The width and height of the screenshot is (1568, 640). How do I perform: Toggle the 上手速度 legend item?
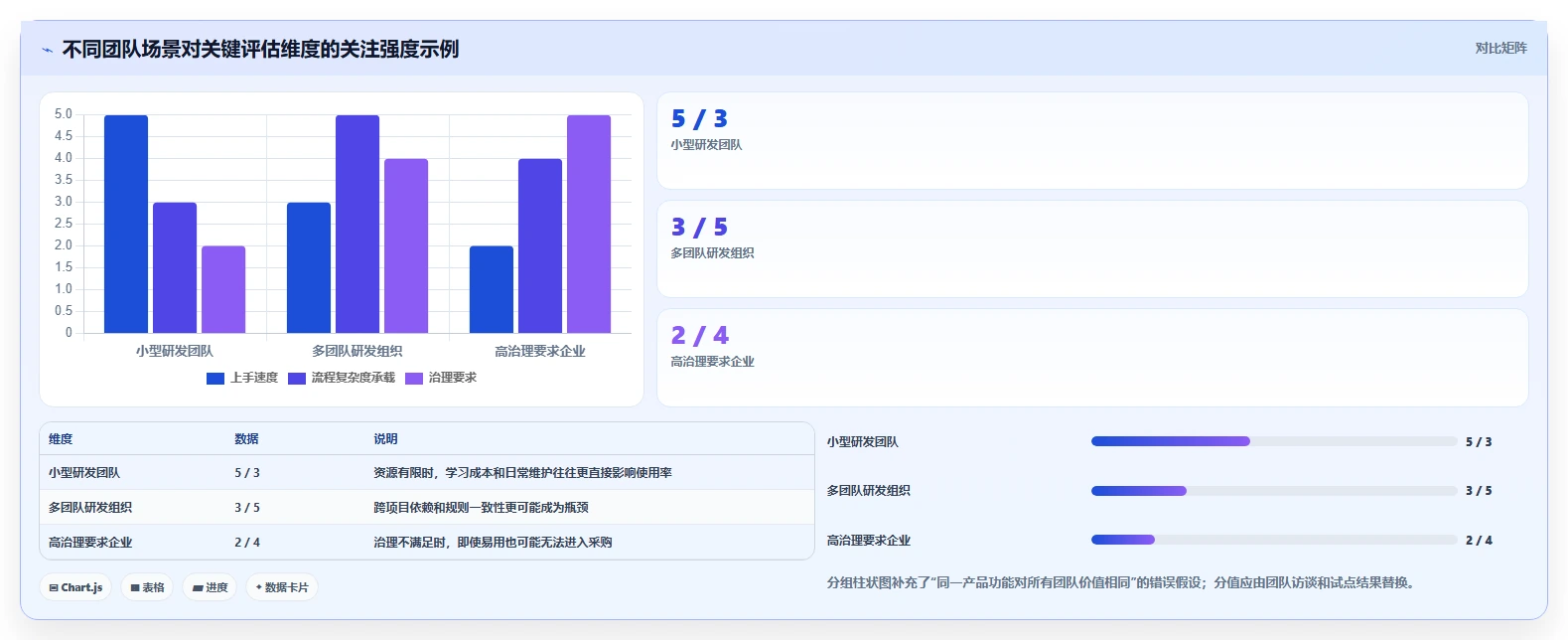point(242,378)
